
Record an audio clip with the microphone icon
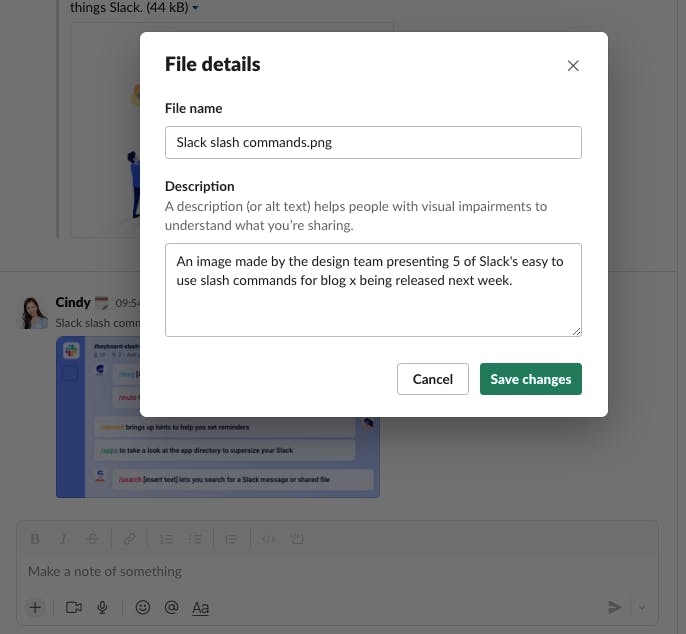click(x=102, y=607)
